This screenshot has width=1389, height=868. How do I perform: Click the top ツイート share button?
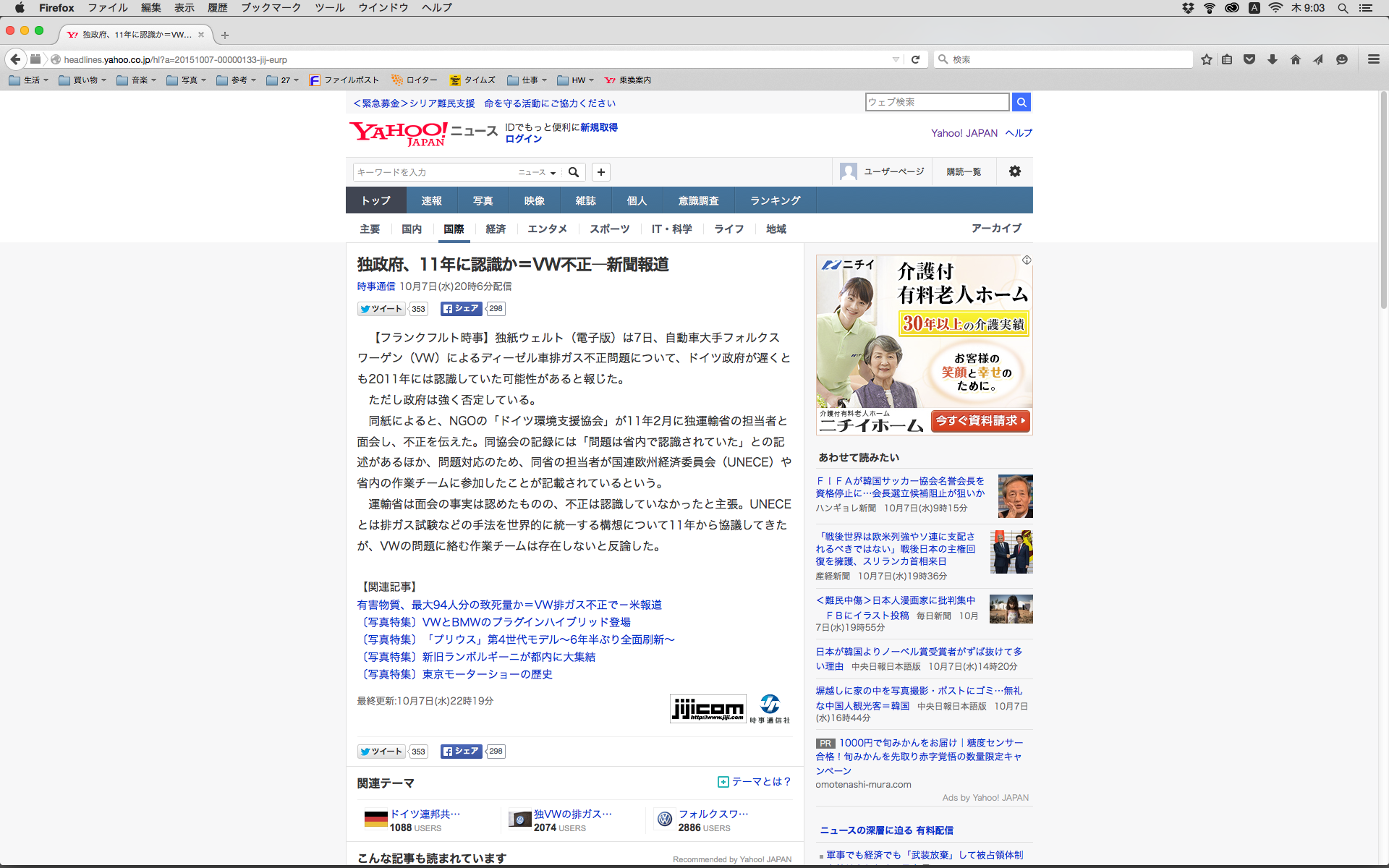(381, 309)
